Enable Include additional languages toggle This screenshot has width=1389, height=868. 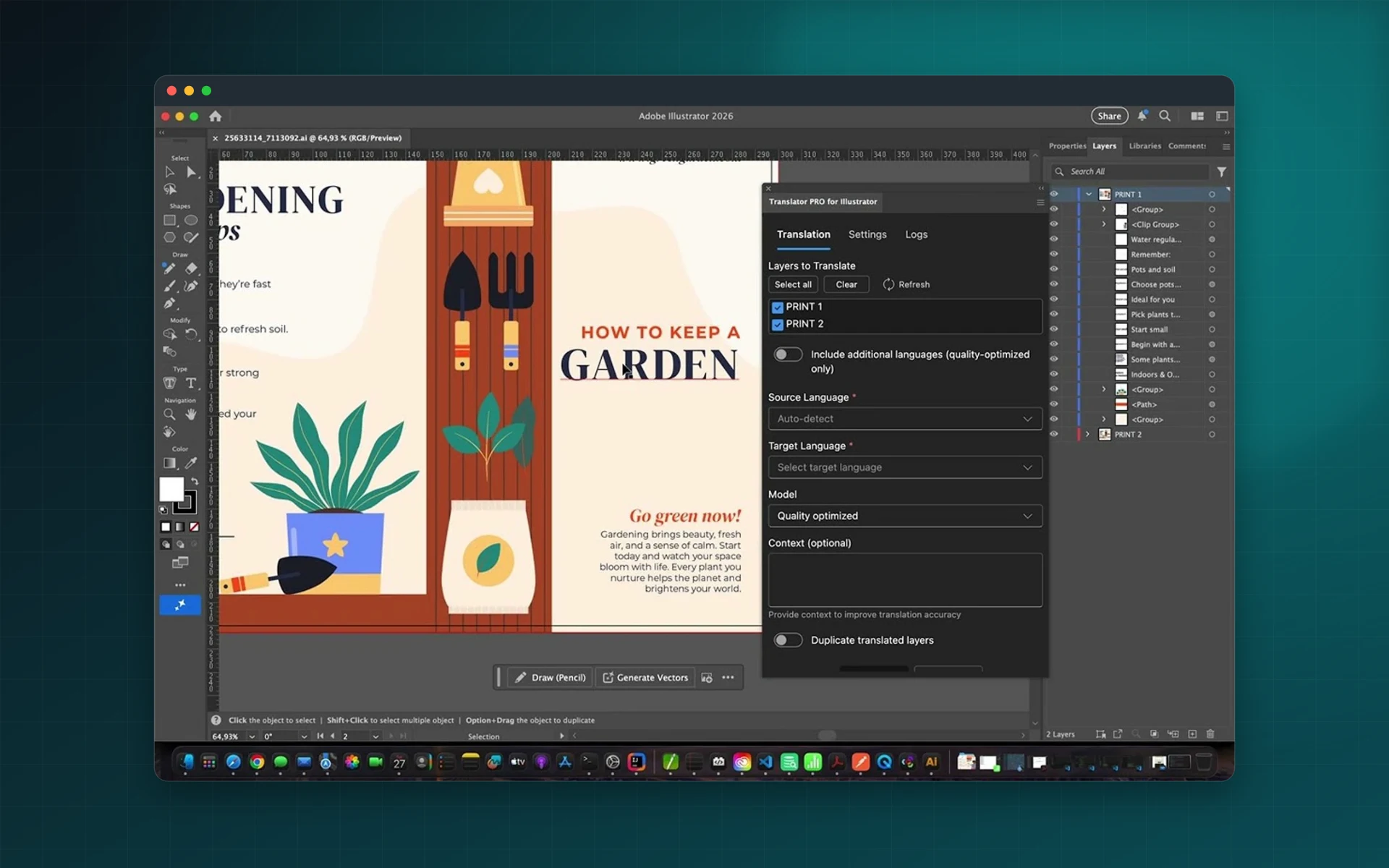tap(788, 354)
